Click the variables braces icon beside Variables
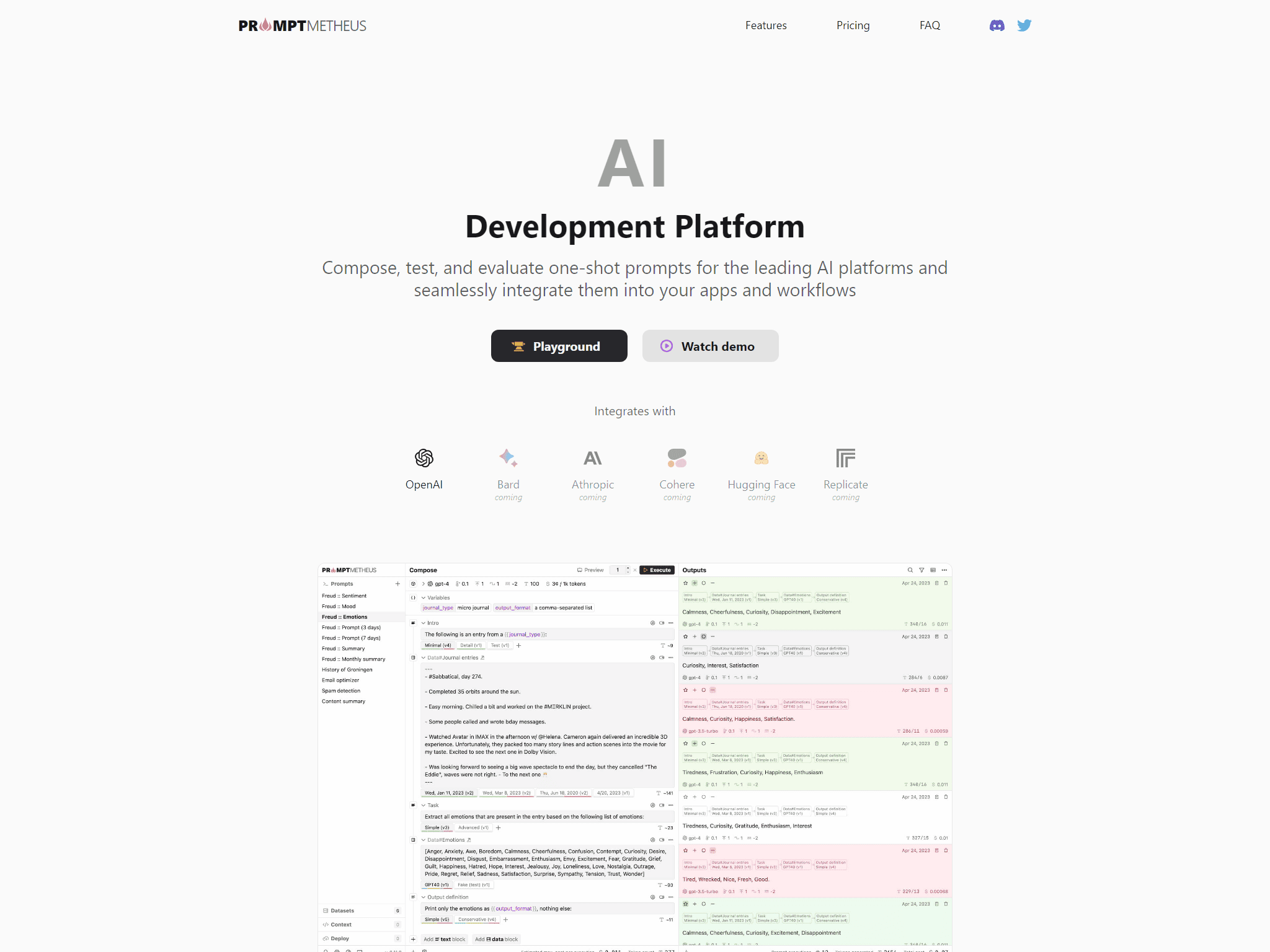This screenshot has width=1270, height=952. [x=414, y=597]
